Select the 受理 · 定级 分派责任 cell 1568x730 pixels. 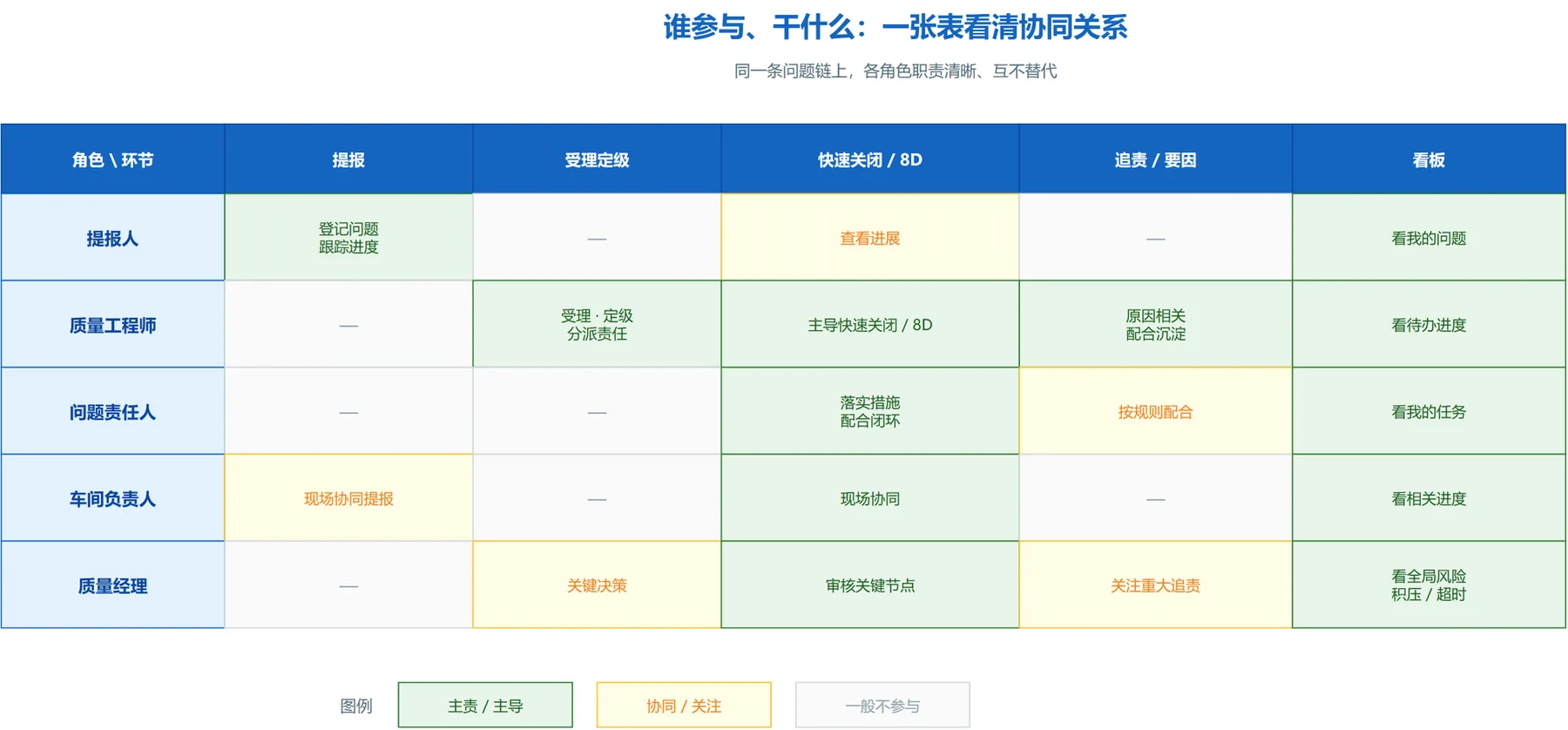pos(597,325)
